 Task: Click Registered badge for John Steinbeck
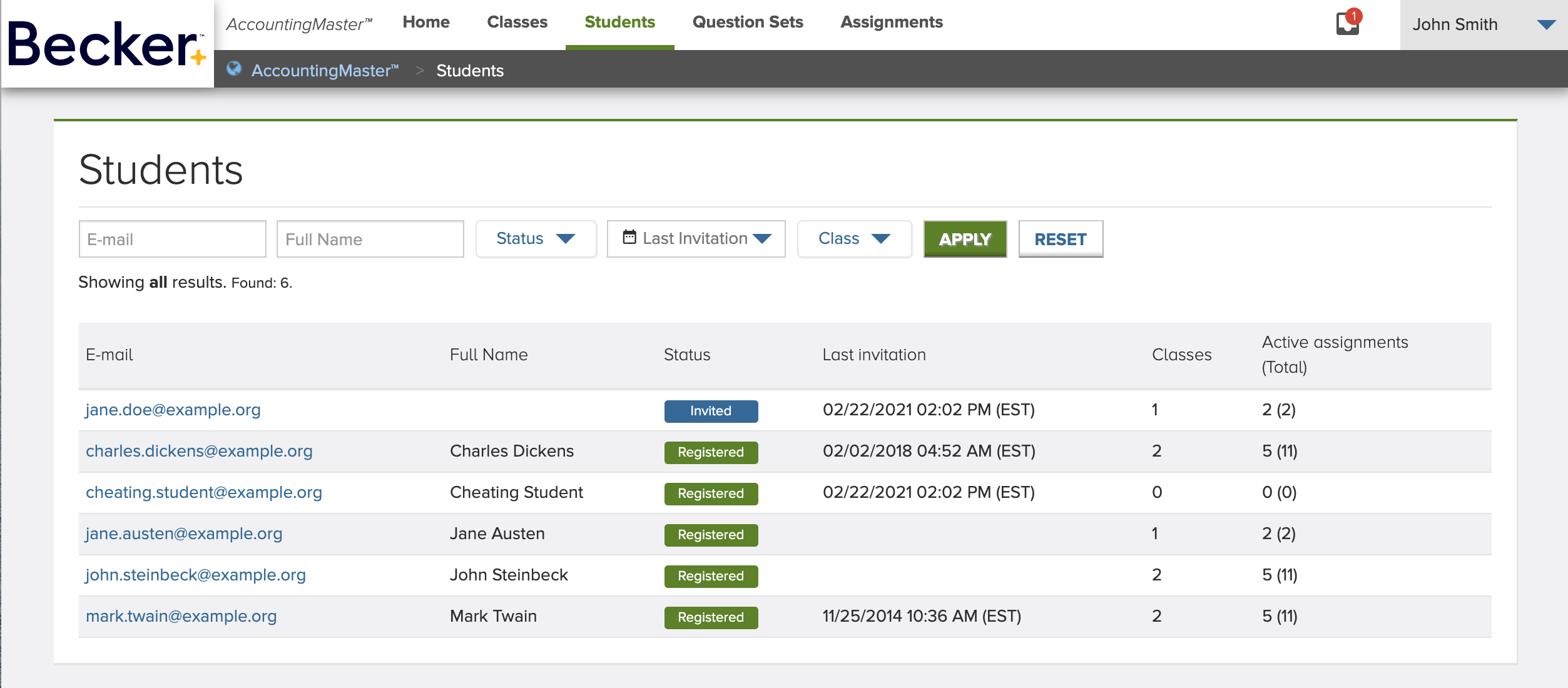[x=711, y=576]
